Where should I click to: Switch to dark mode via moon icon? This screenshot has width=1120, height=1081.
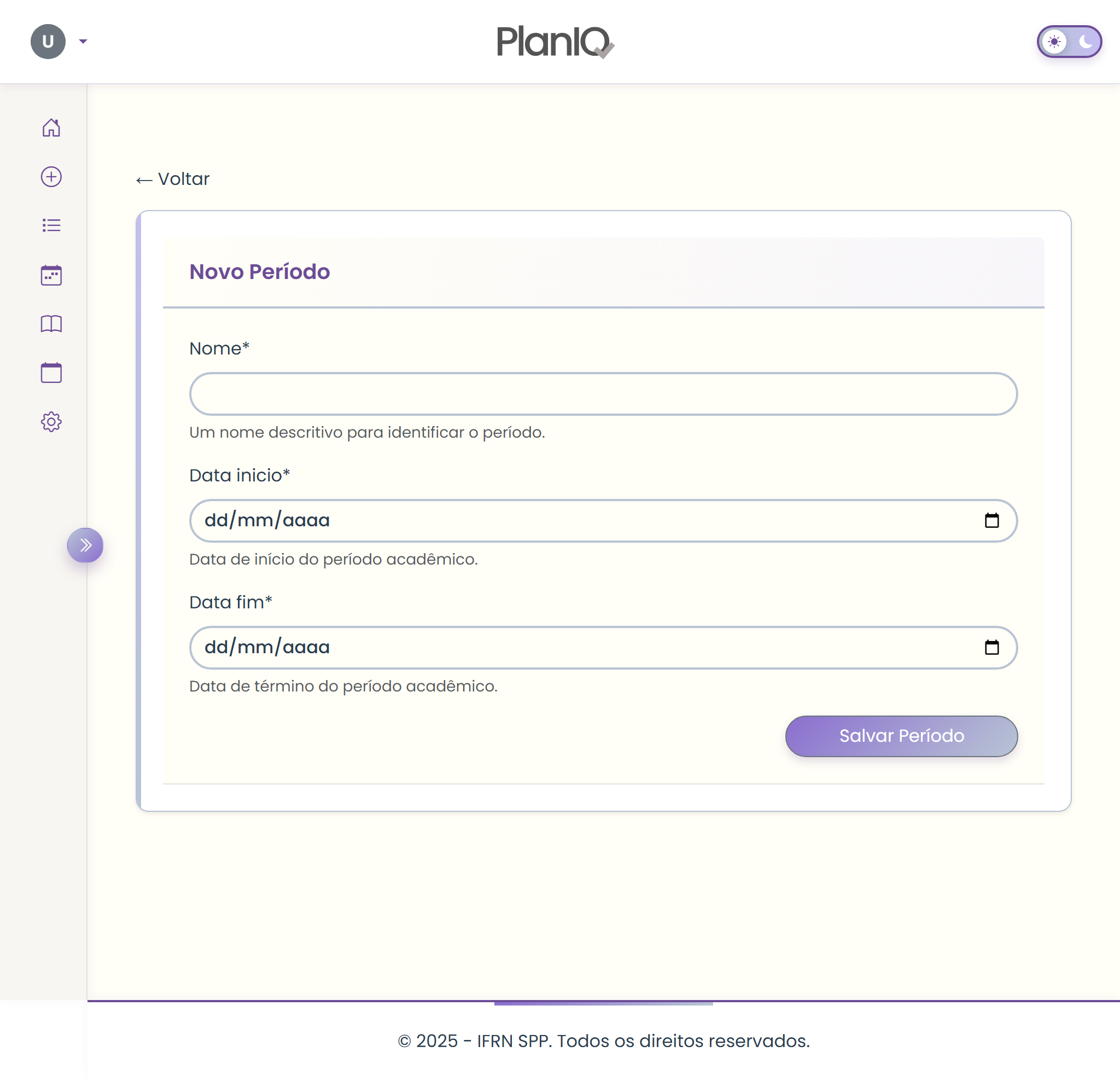1084,42
